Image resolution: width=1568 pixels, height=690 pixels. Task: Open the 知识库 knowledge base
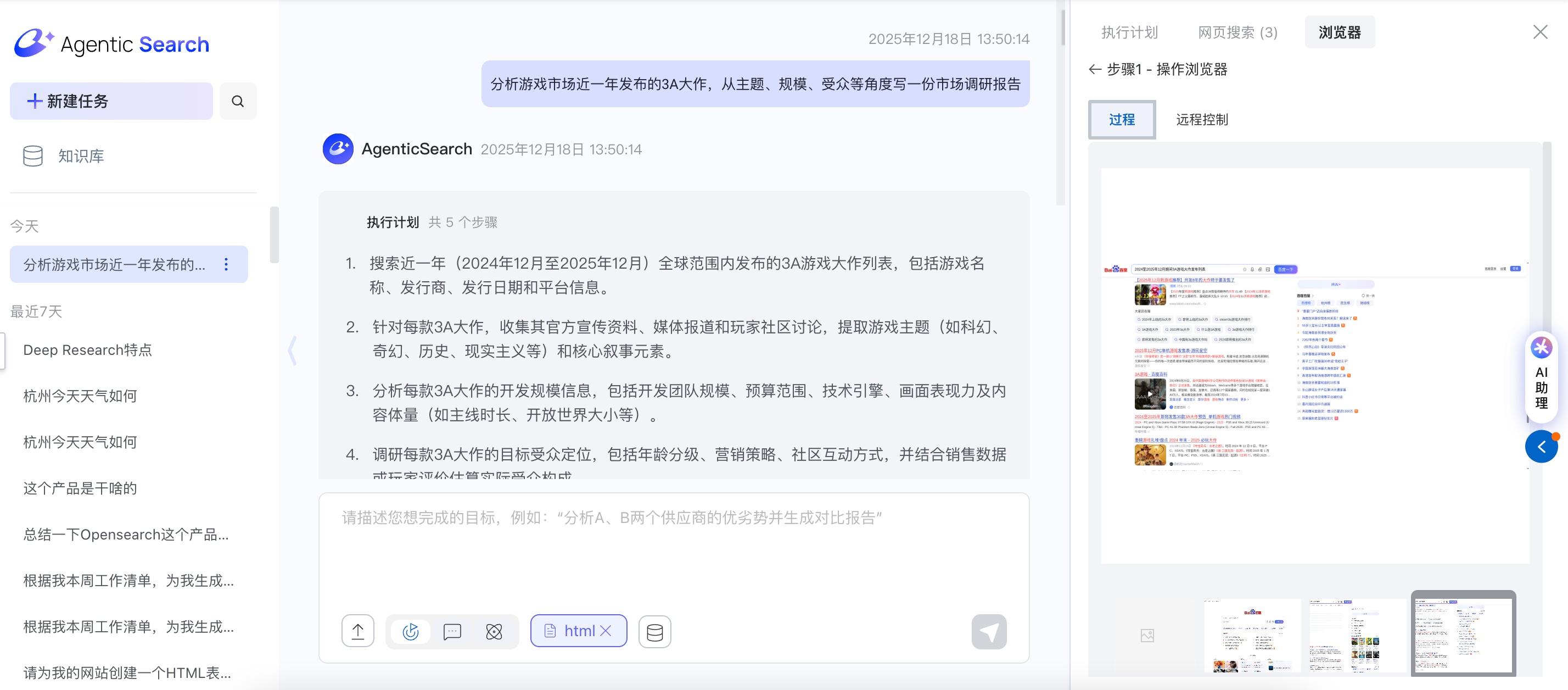pyautogui.click(x=80, y=156)
